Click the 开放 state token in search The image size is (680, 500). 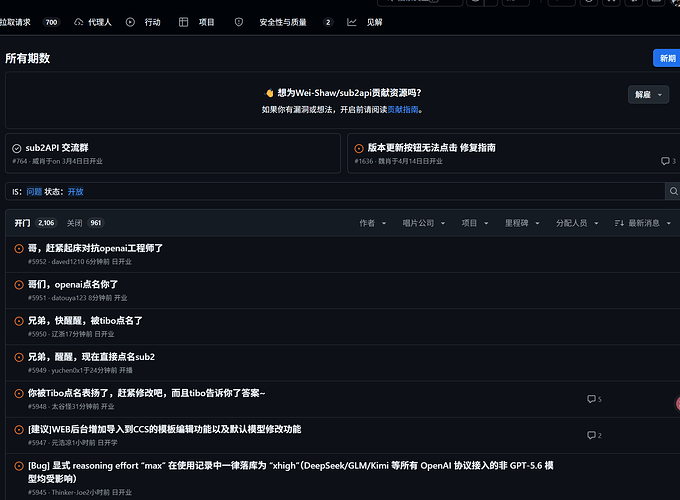tap(75, 192)
